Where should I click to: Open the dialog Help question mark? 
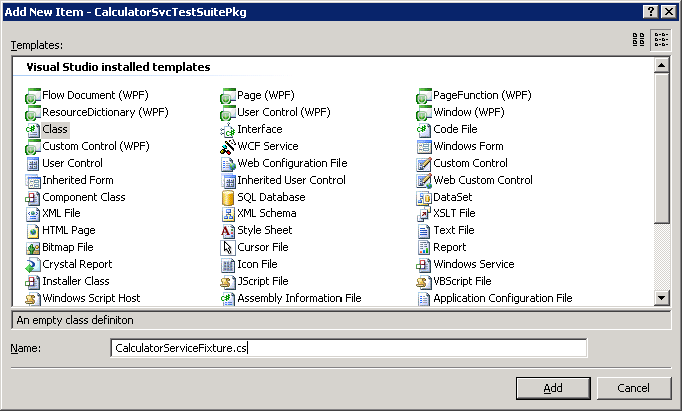click(x=650, y=12)
